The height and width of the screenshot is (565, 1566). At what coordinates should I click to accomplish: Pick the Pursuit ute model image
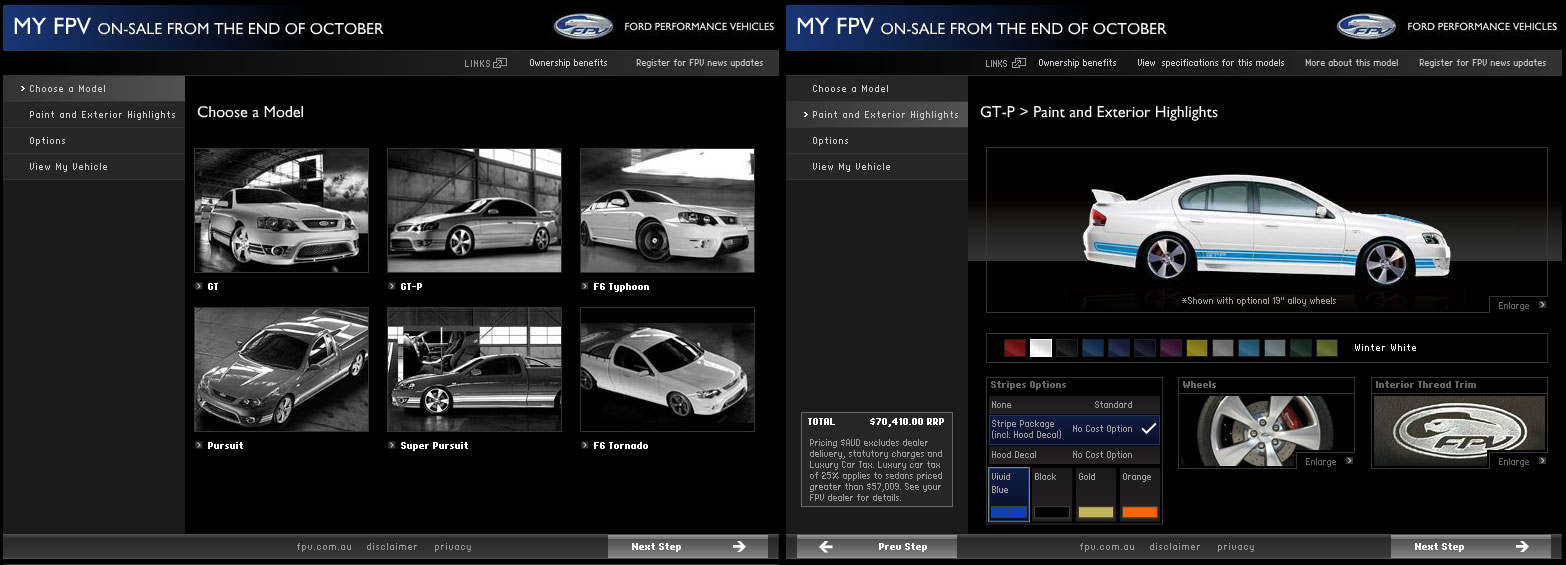[x=281, y=369]
